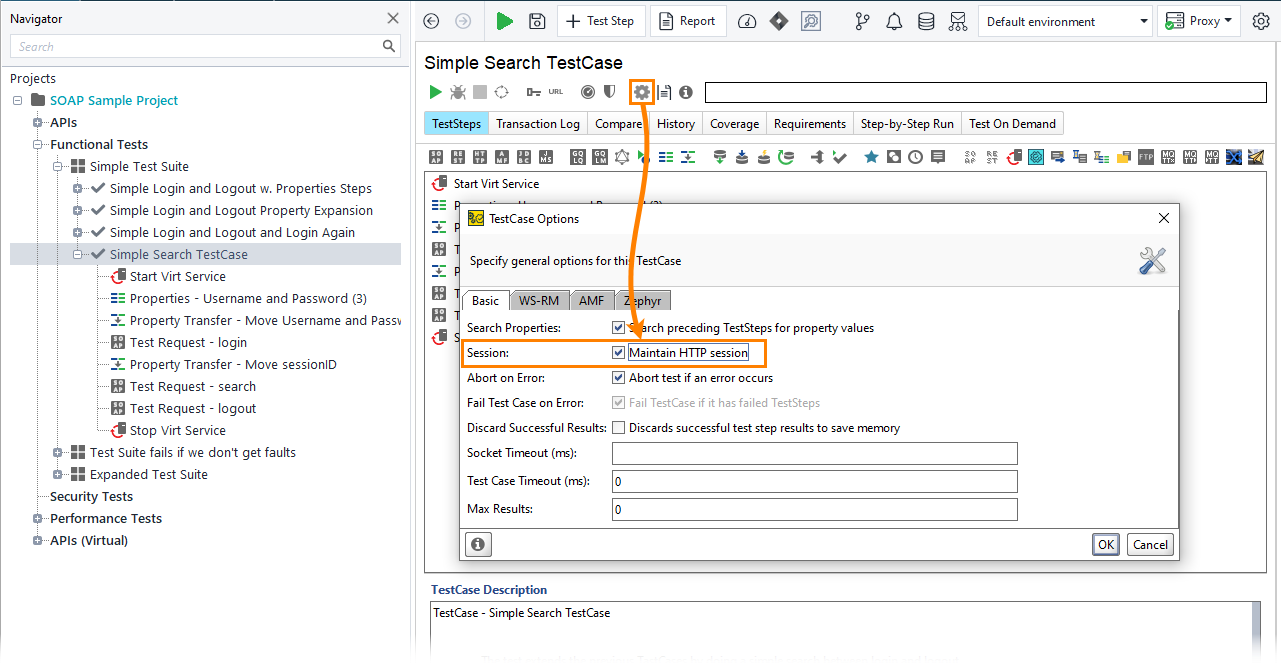The height and width of the screenshot is (664, 1281).
Task: Add a GraphQL Query test step icon
Action: point(577,154)
